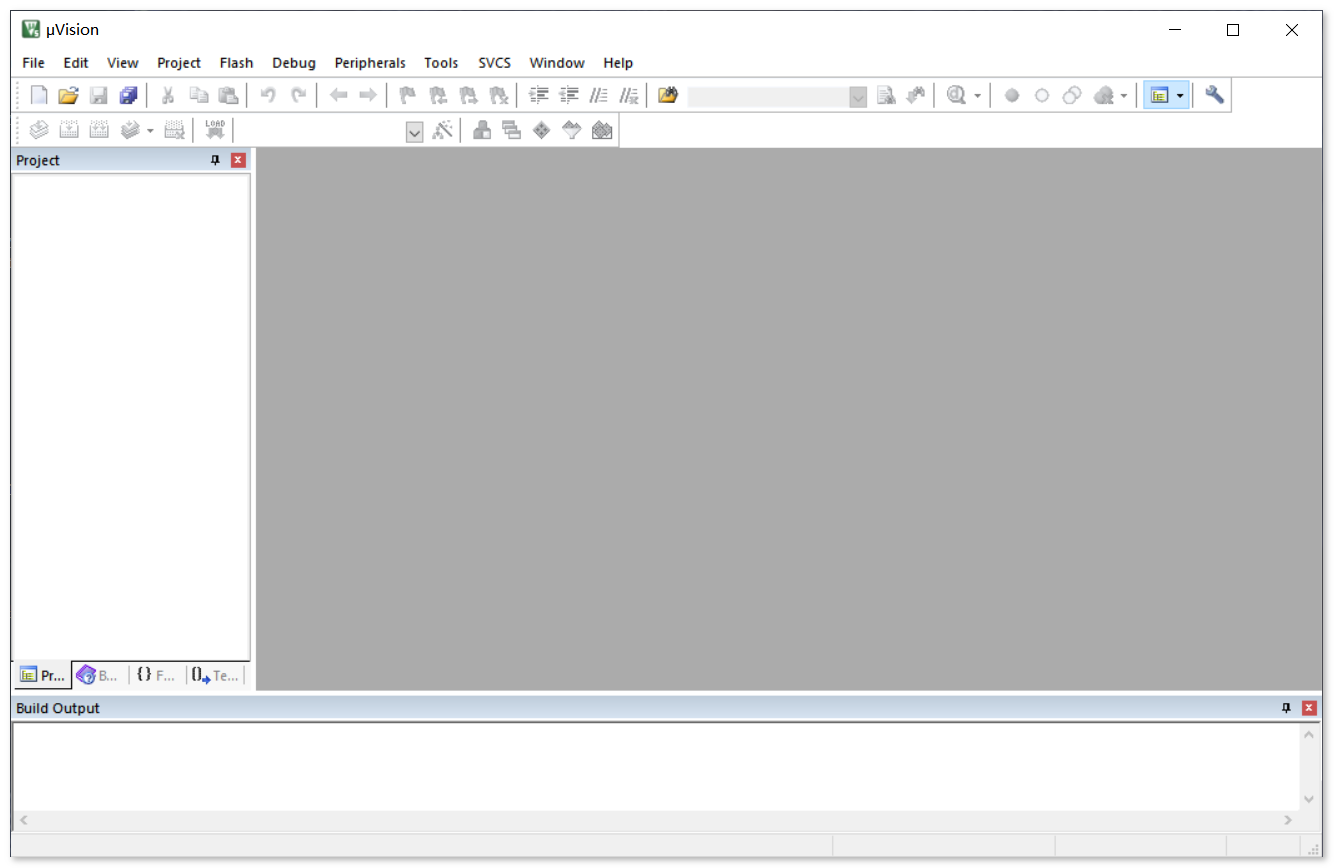Image resolution: width=1334 pixels, height=868 pixels.
Task: Open Manage Multi-Project Workspace
Action: click(x=512, y=130)
